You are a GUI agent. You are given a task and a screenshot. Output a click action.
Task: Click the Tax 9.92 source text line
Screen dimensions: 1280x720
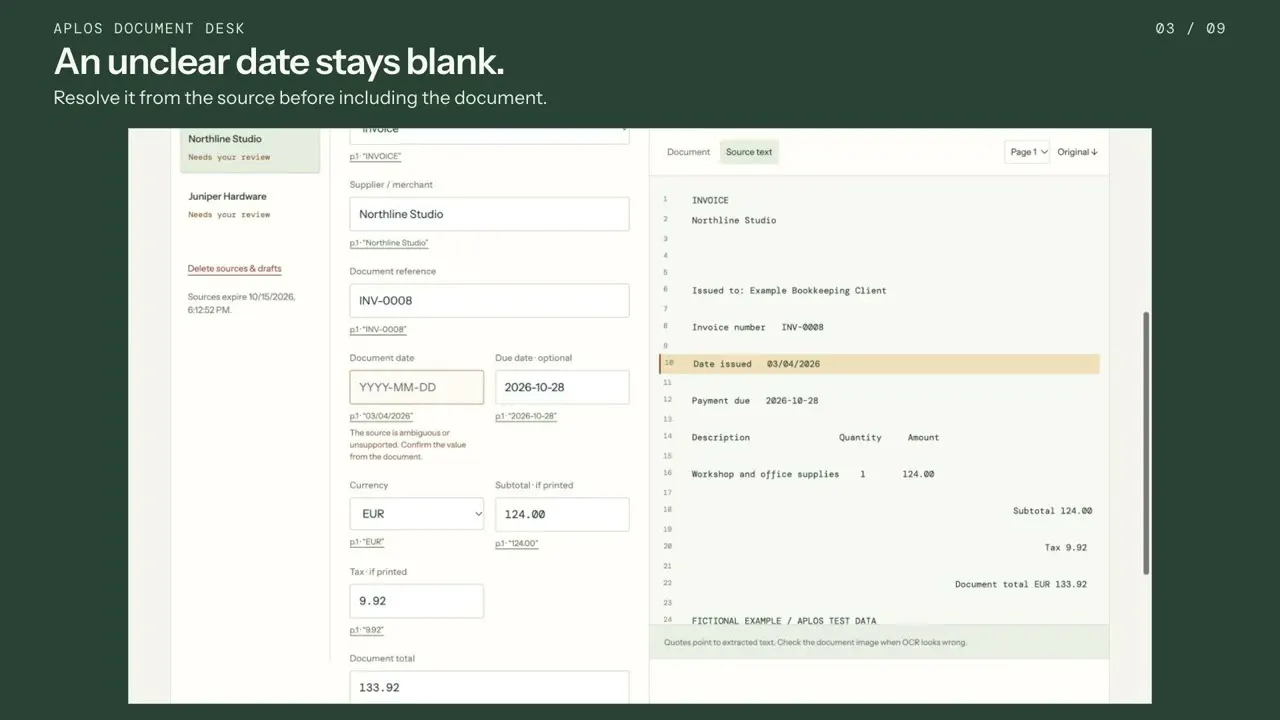pos(1066,548)
